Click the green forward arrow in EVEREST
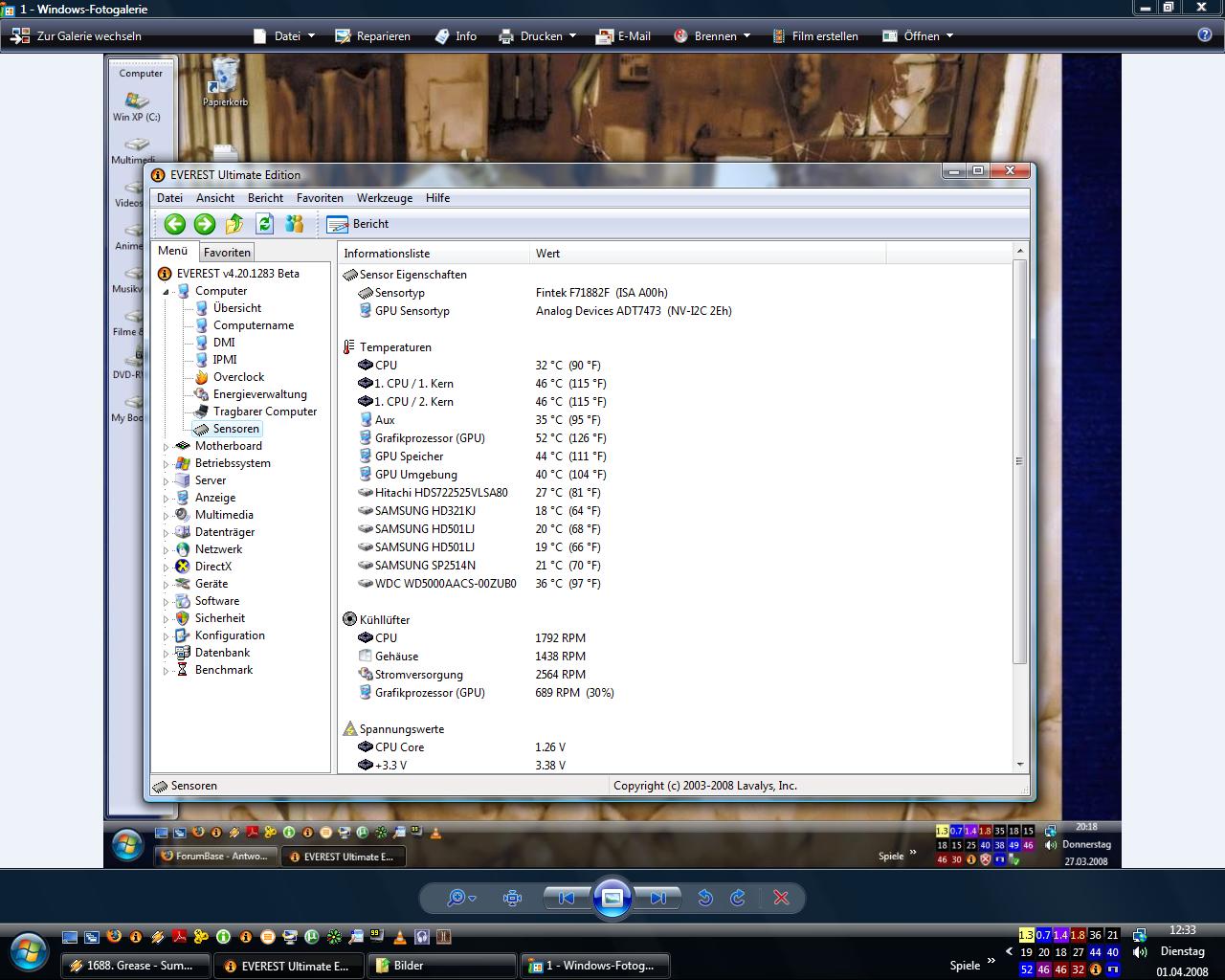Viewport: 1225px width, 980px height. (205, 224)
